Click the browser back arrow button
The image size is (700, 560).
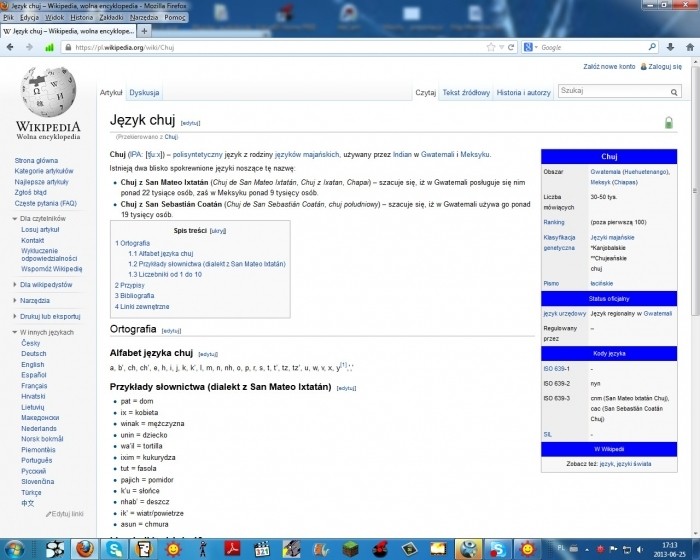pyautogui.click(x=12, y=47)
